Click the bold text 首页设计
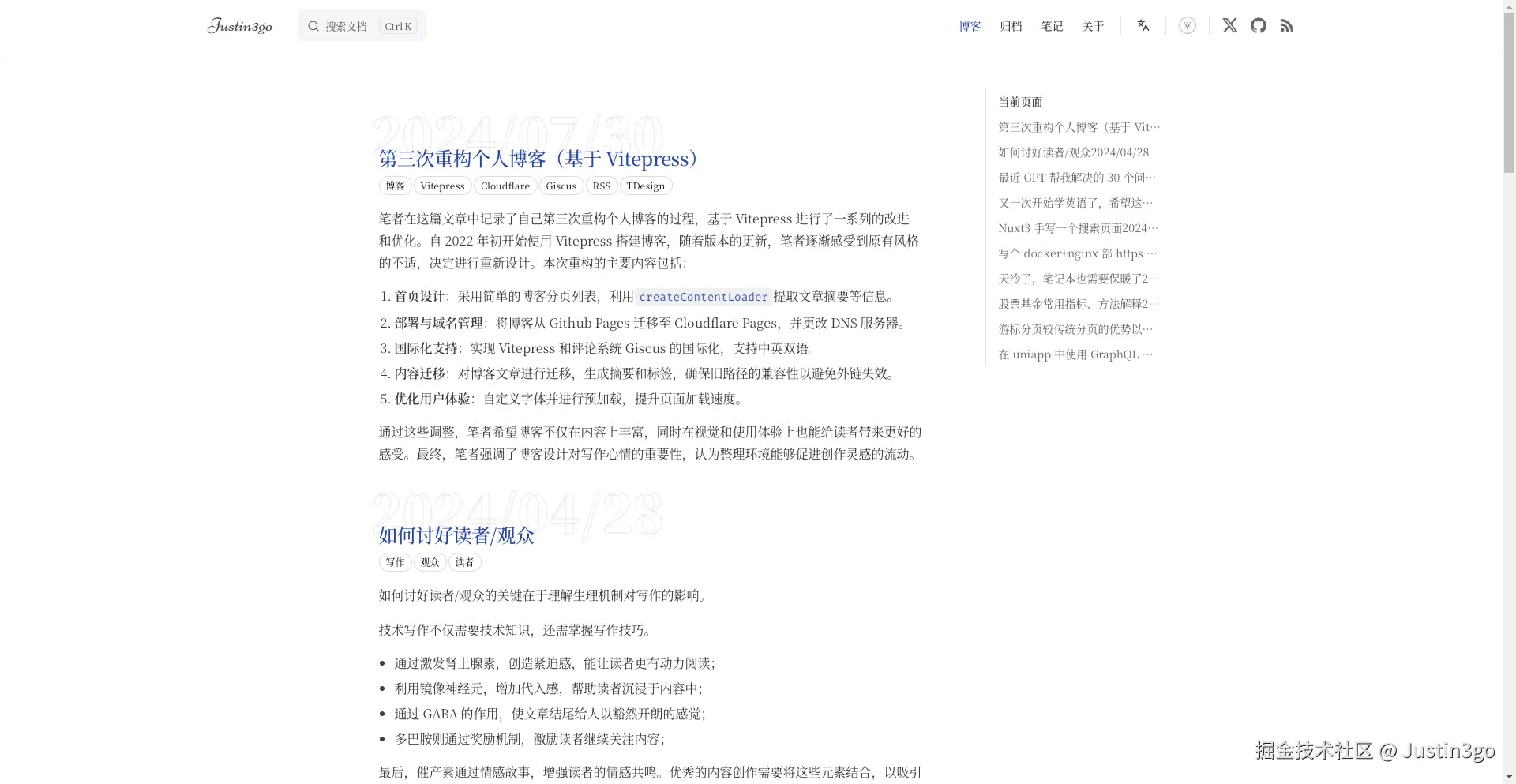 click(420, 297)
